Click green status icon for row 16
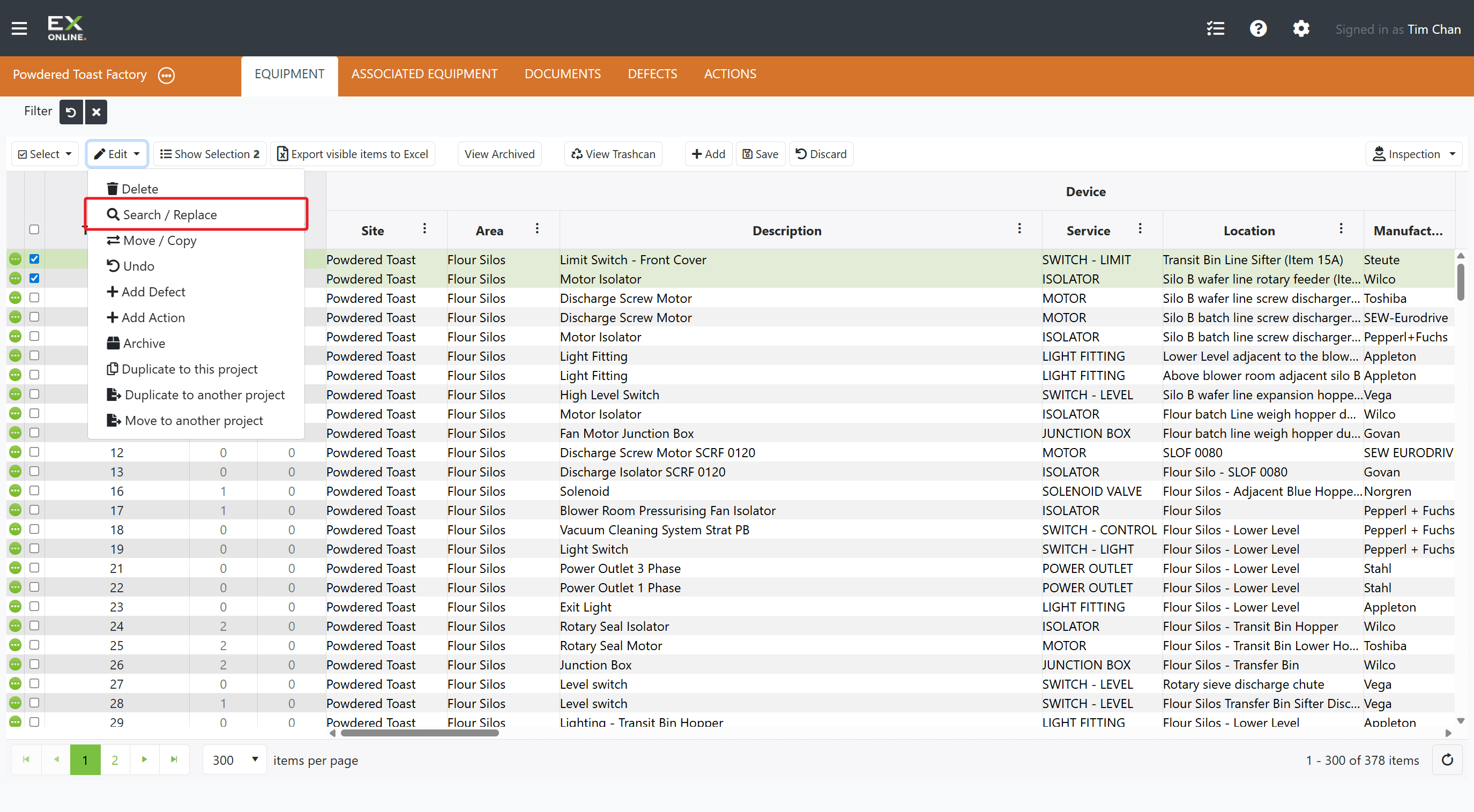 pos(16,491)
